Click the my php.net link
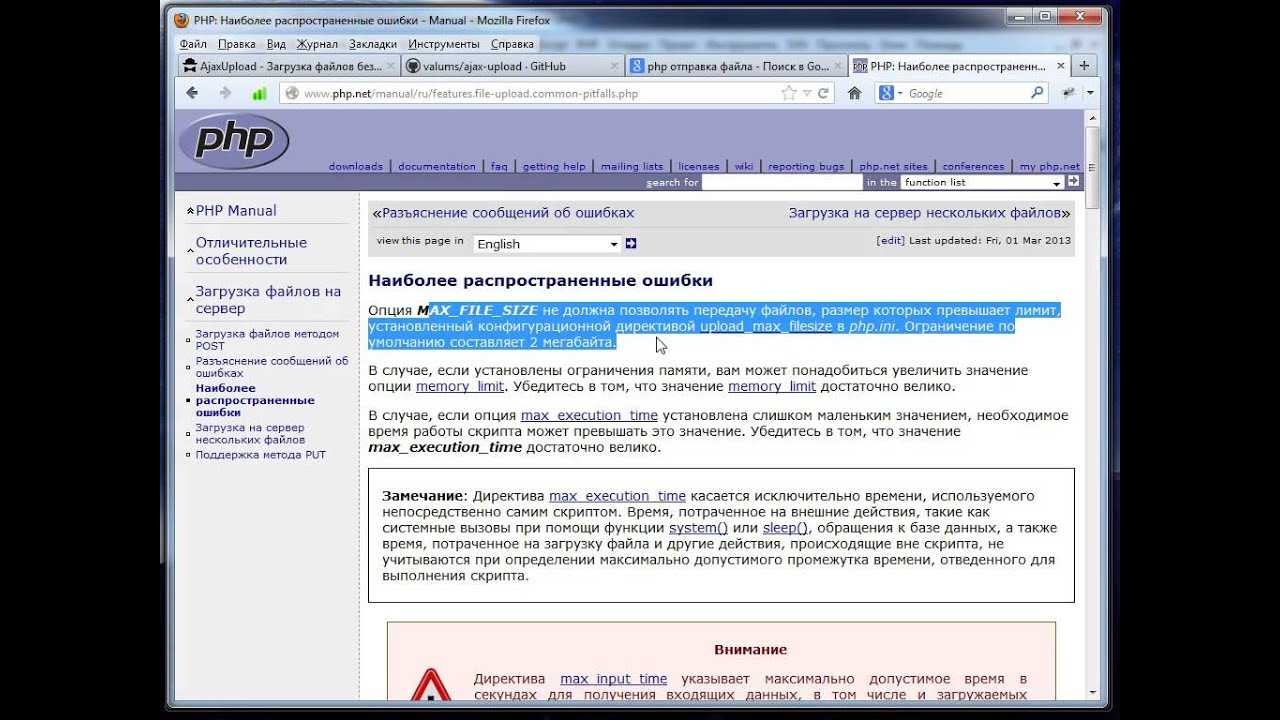 (x=1050, y=166)
